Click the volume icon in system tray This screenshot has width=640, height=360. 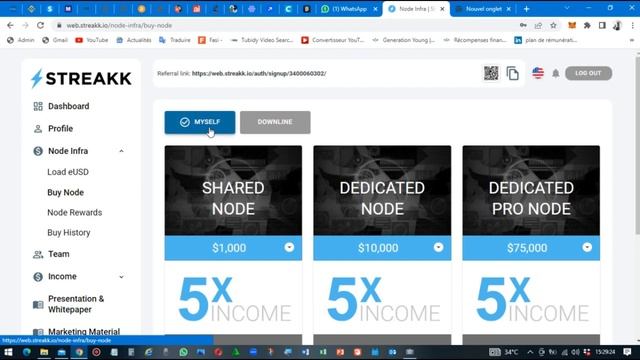(576, 352)
